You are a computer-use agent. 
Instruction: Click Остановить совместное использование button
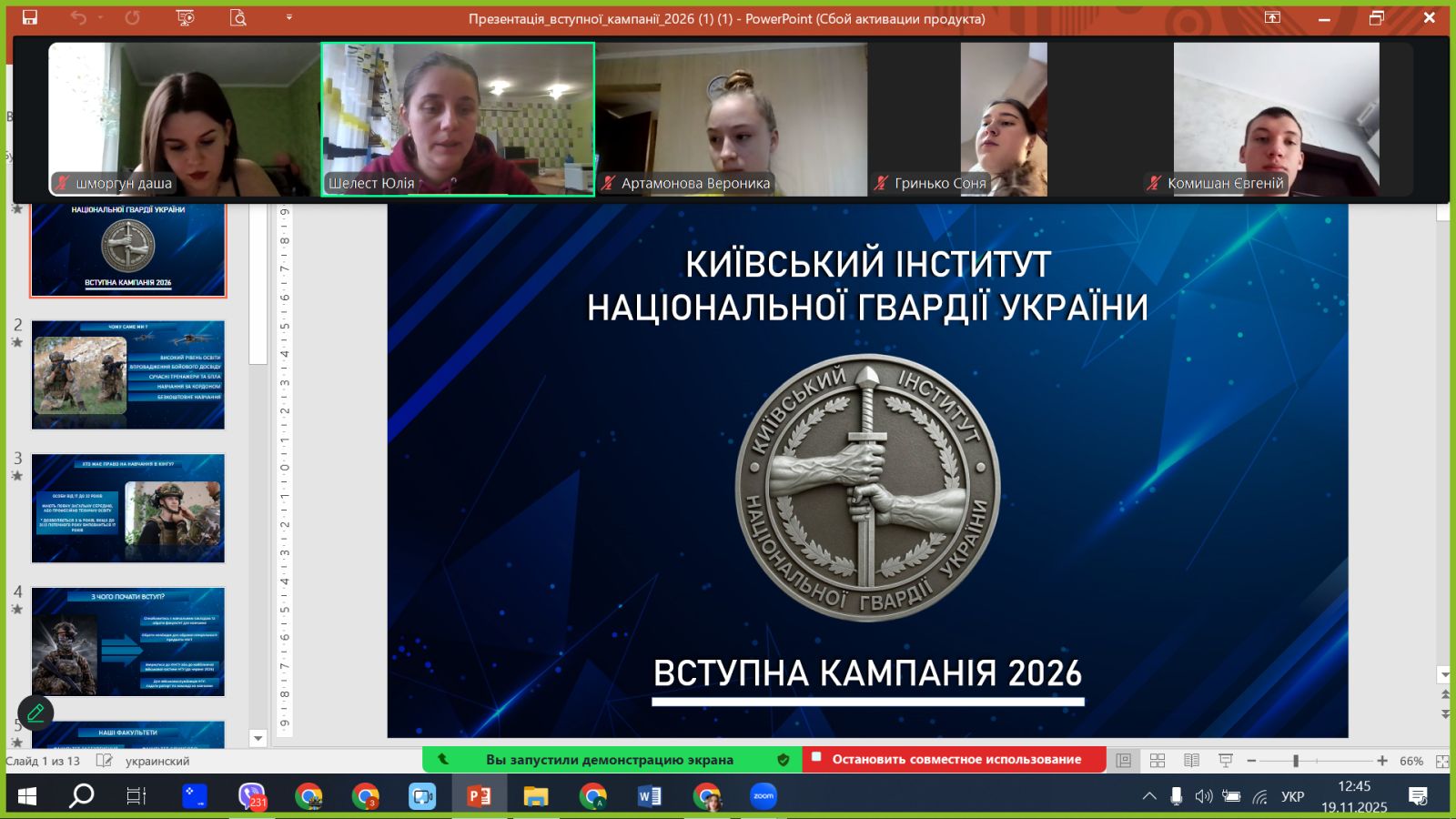(x=955, y=759)
